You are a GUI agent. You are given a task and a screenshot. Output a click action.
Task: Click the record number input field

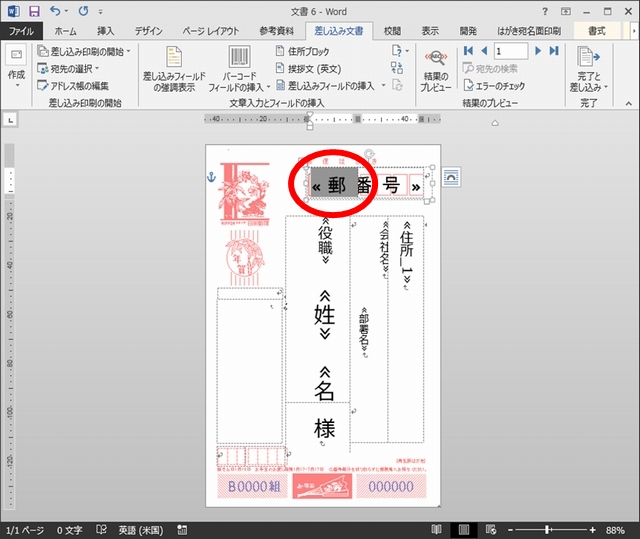coord(511,51)
